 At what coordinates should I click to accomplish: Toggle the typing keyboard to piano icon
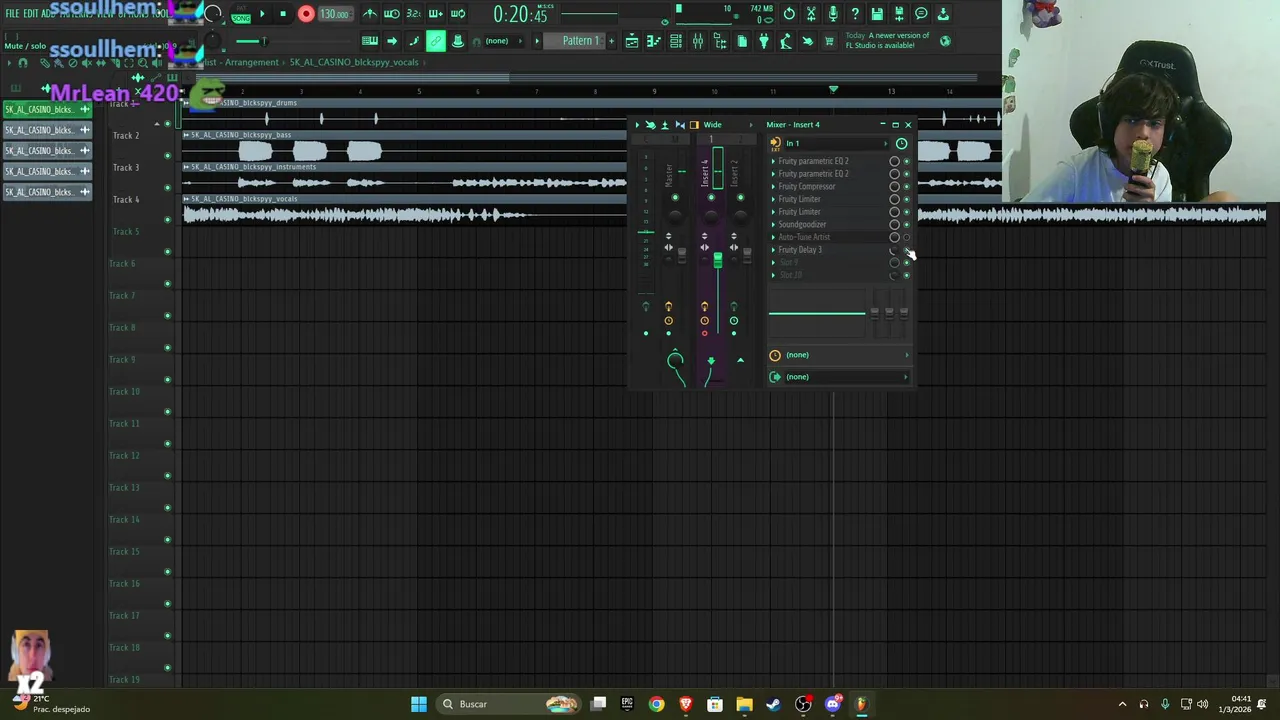click(370, 41)
